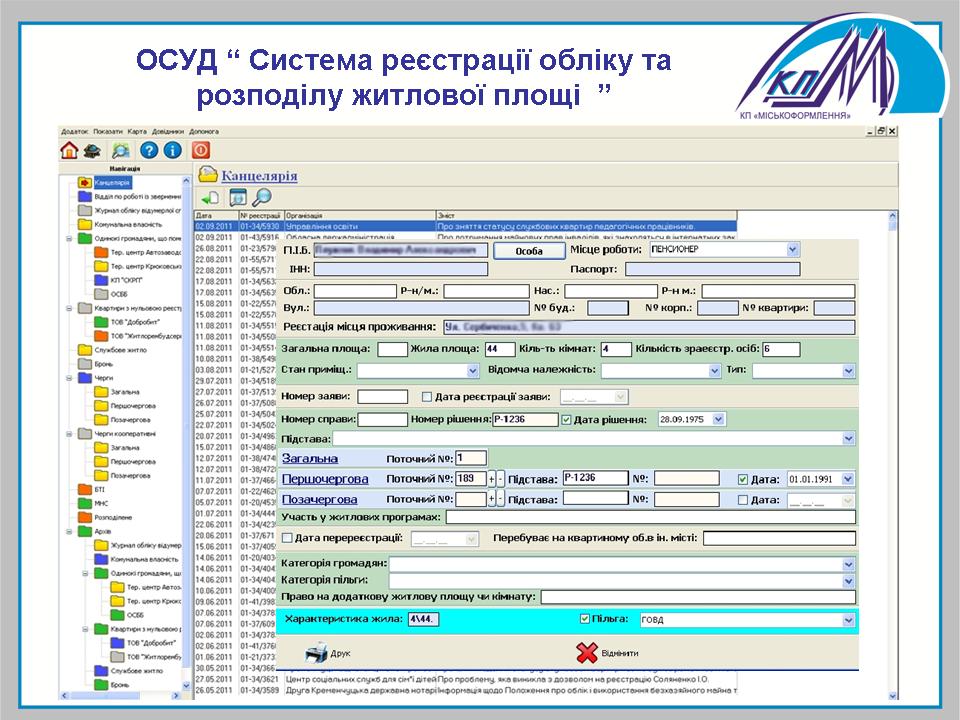Click the red X Відмінити icon
The width and height of the screenshot is (960, 720).
587,653
